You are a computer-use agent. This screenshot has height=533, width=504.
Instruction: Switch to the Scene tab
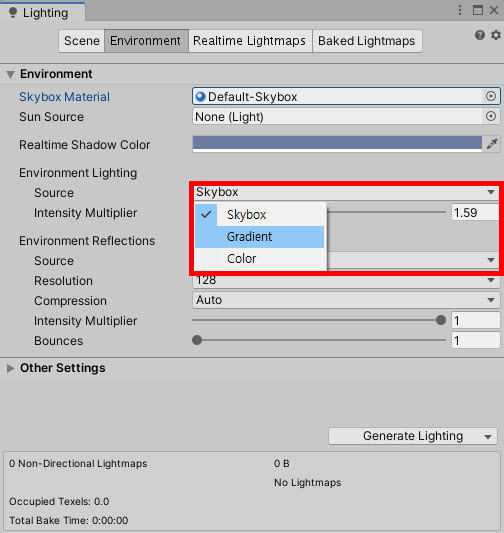tap(82, 41)
